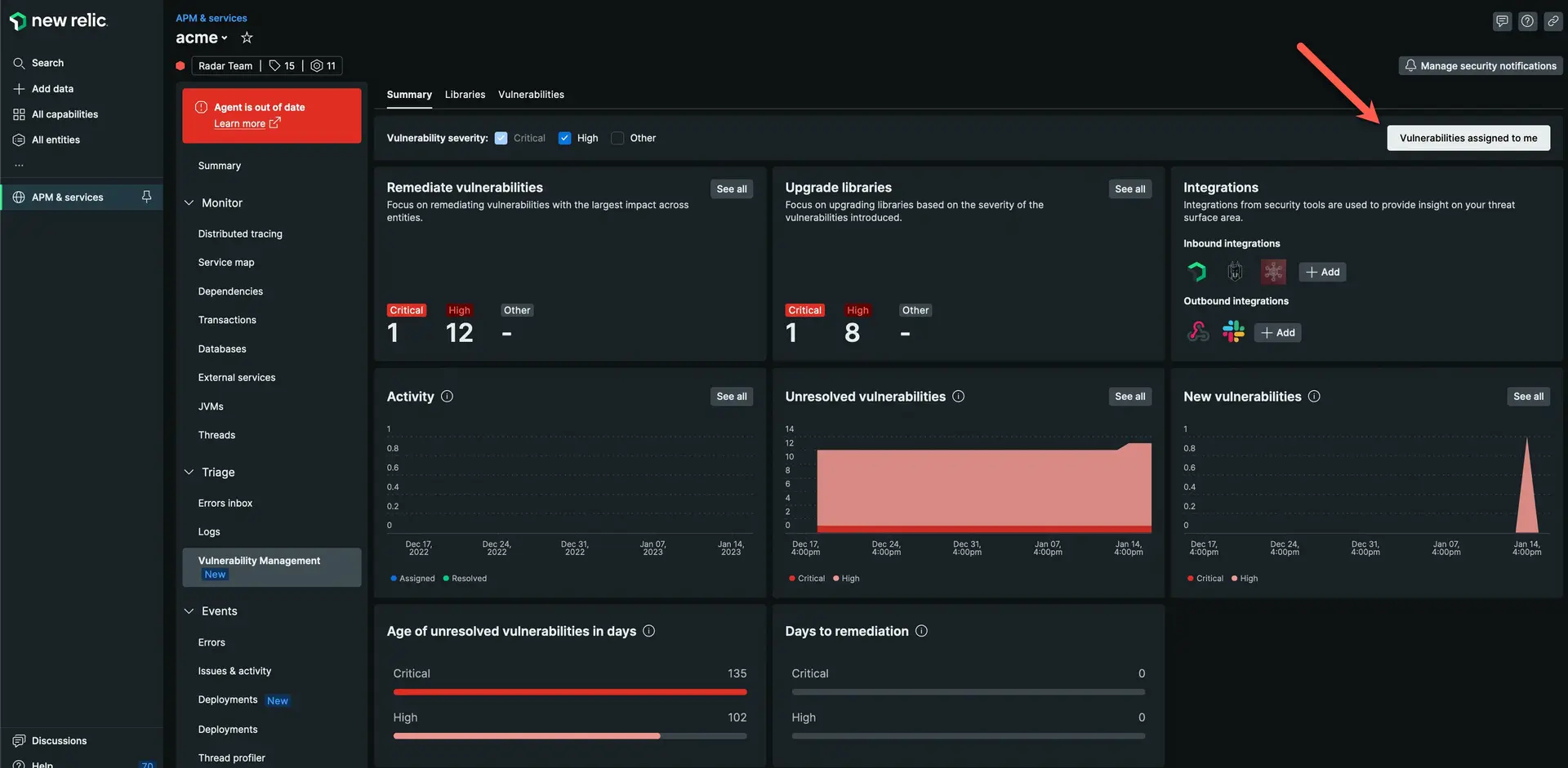This screenshot has height=768, width=1568.
Task: Click Slack outbound integration icon
Action: pos(1233,331)
